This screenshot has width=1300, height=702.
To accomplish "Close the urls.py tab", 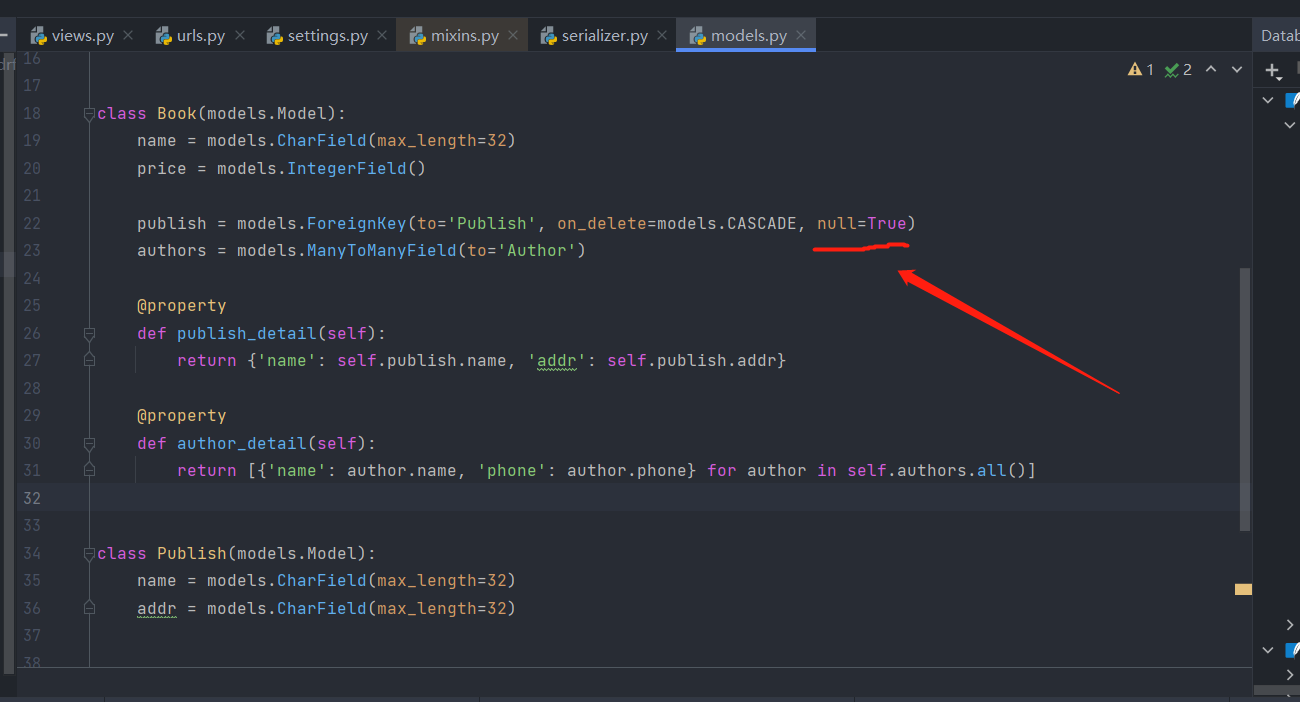I will 239,35.
